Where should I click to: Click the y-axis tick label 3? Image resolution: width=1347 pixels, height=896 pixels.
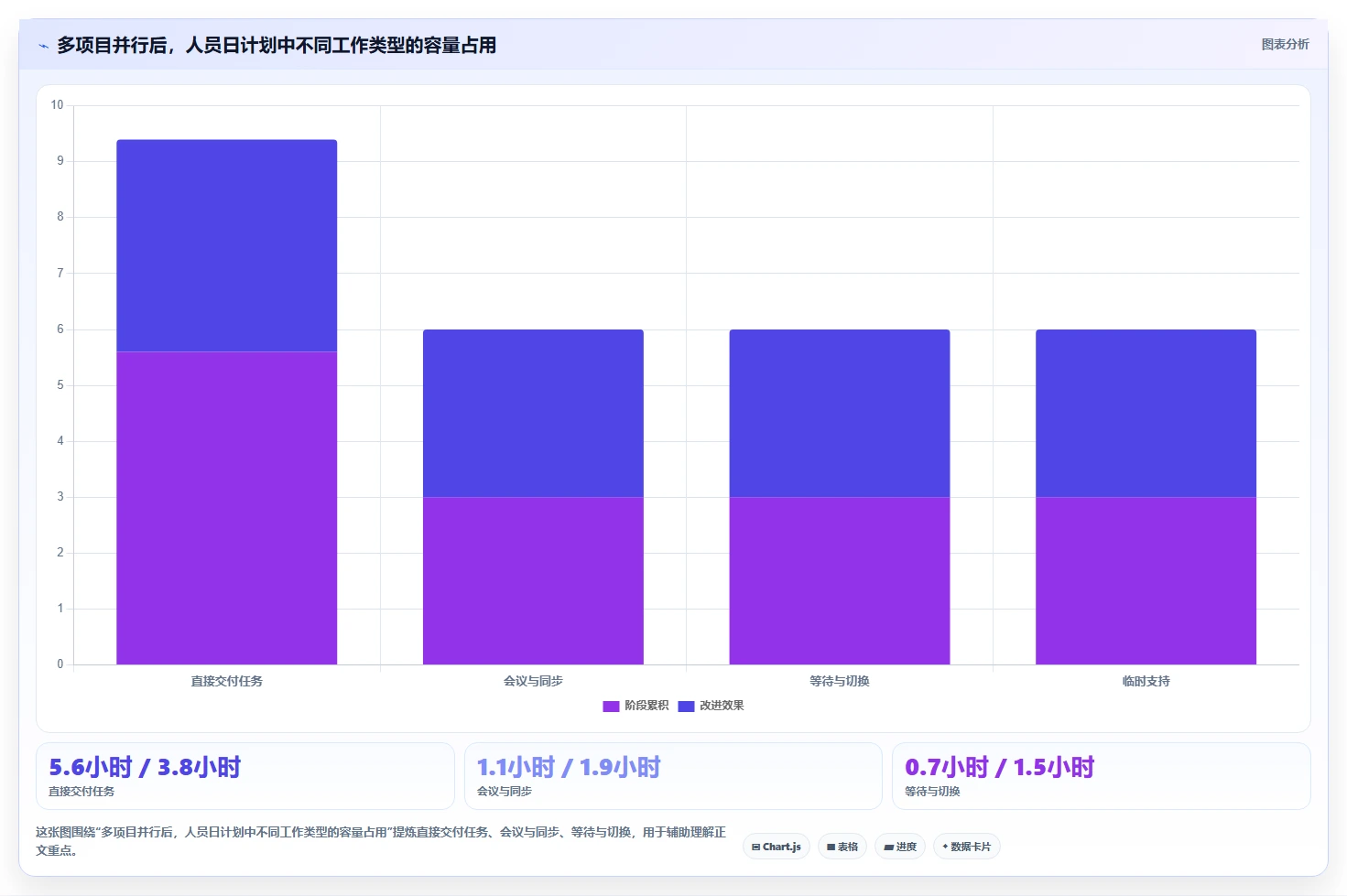[x=60, y=497]
